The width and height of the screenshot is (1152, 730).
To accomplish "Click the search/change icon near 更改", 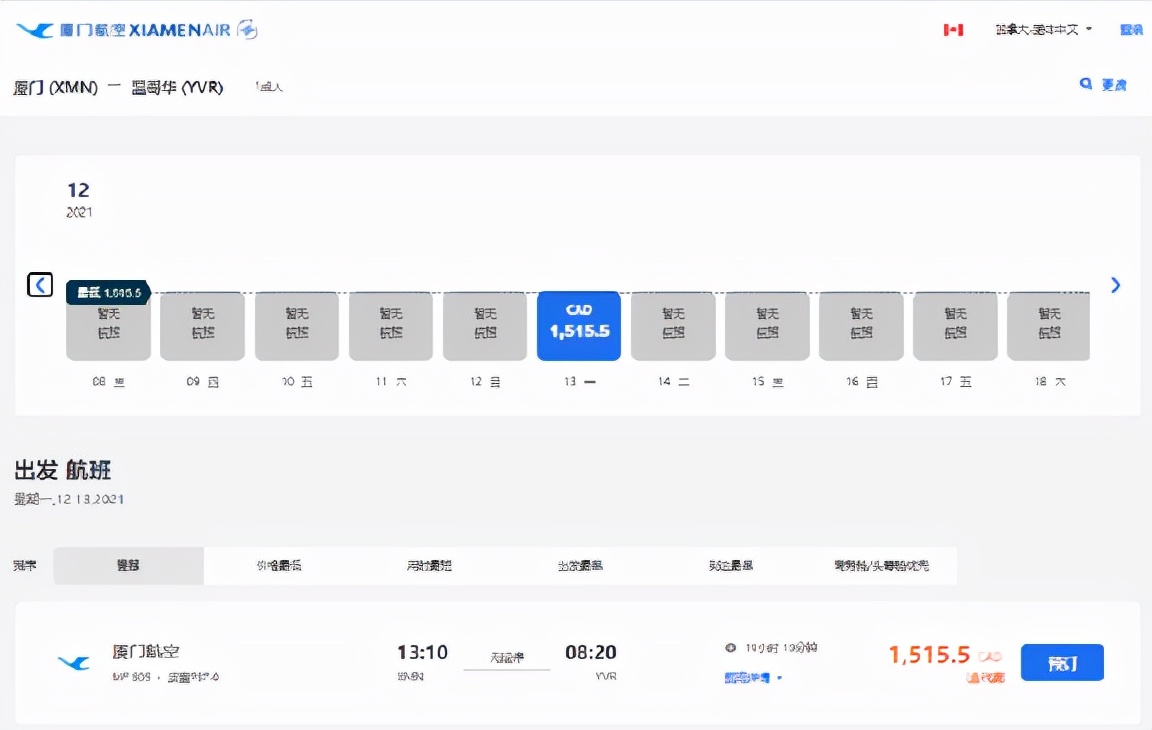I will [x=1086, y=85].
